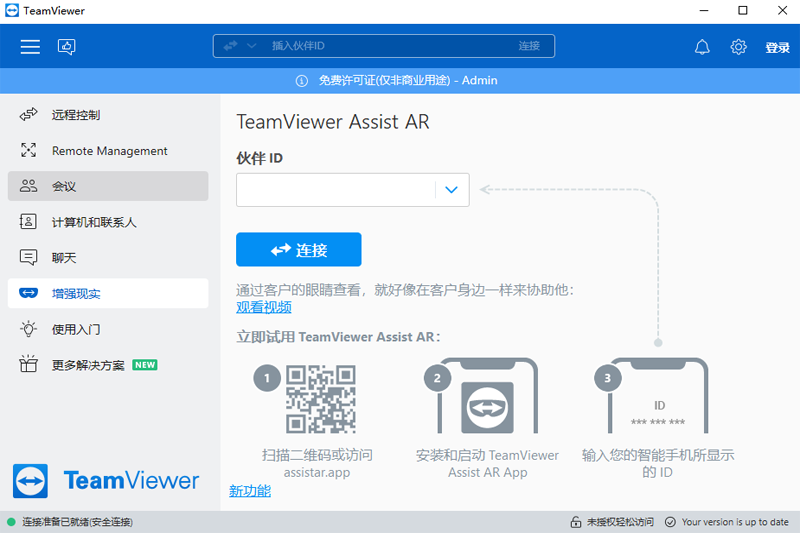Click the header 连接 button
Screen dimensions: 800x533
click(529, 46)
